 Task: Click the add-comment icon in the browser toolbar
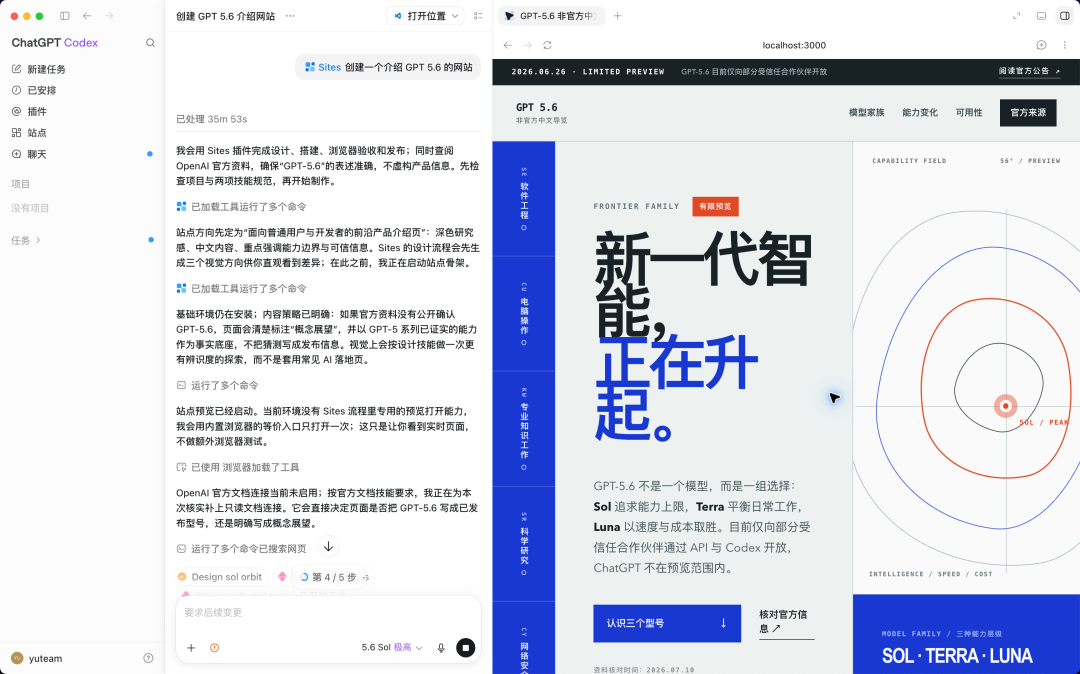click(1041, 45)
